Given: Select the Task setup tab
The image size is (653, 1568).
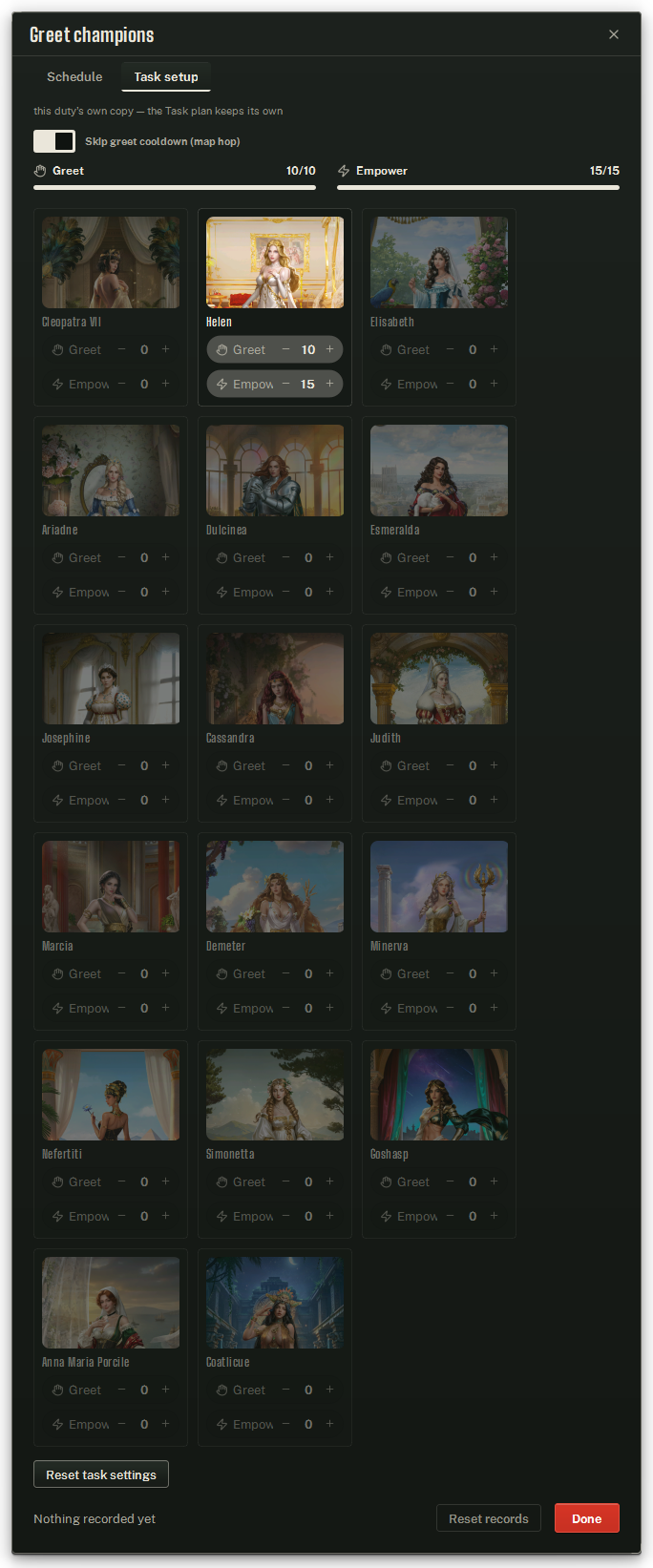Looking at the screenshot, I should pyautogui.click(x=166, y=76).
